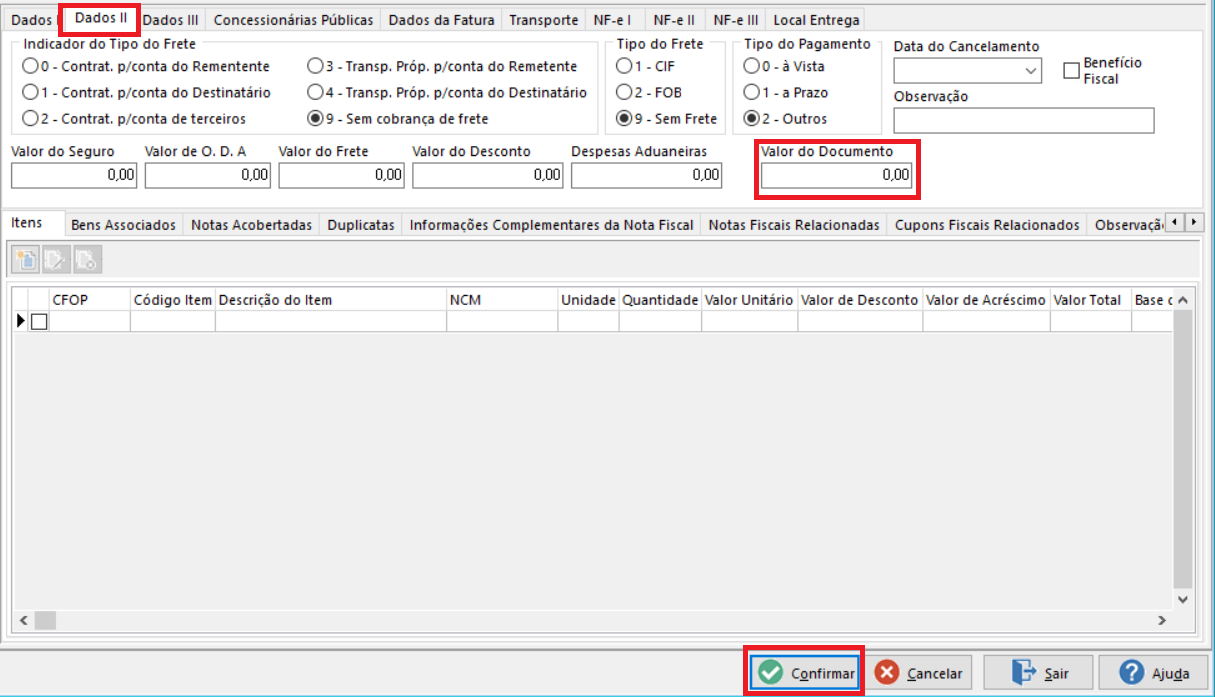The width and height of the screenshot is (1215, 697).
Task: Click the door icon on Sair
Action: point(1023,672)
